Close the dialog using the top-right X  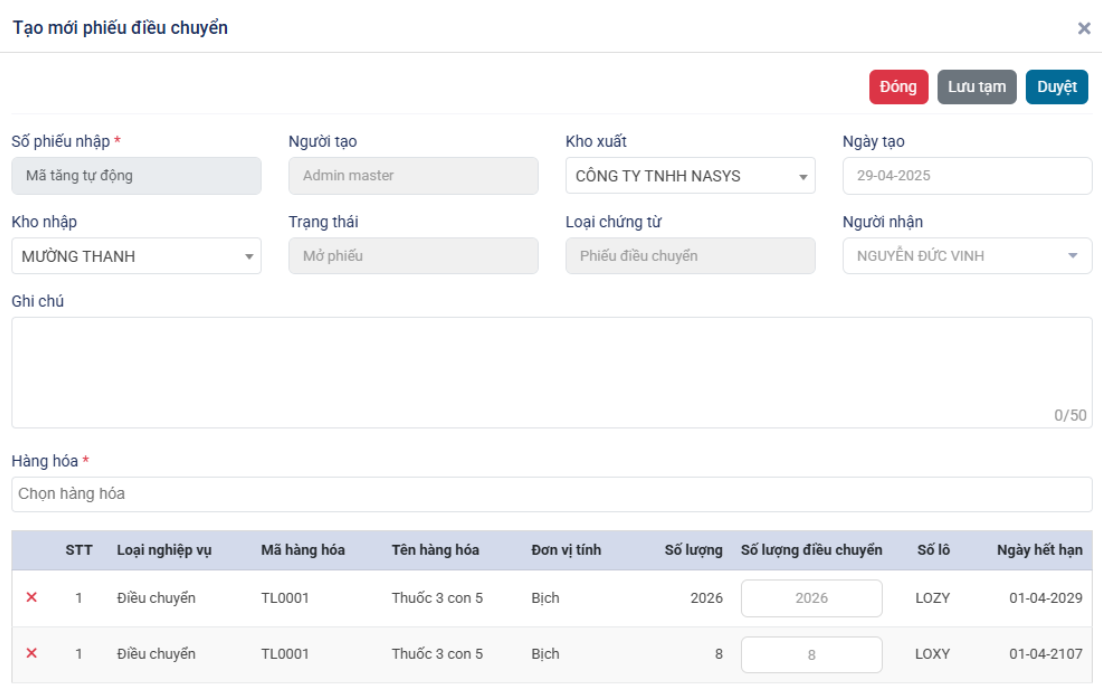[x=1083, y=29]
